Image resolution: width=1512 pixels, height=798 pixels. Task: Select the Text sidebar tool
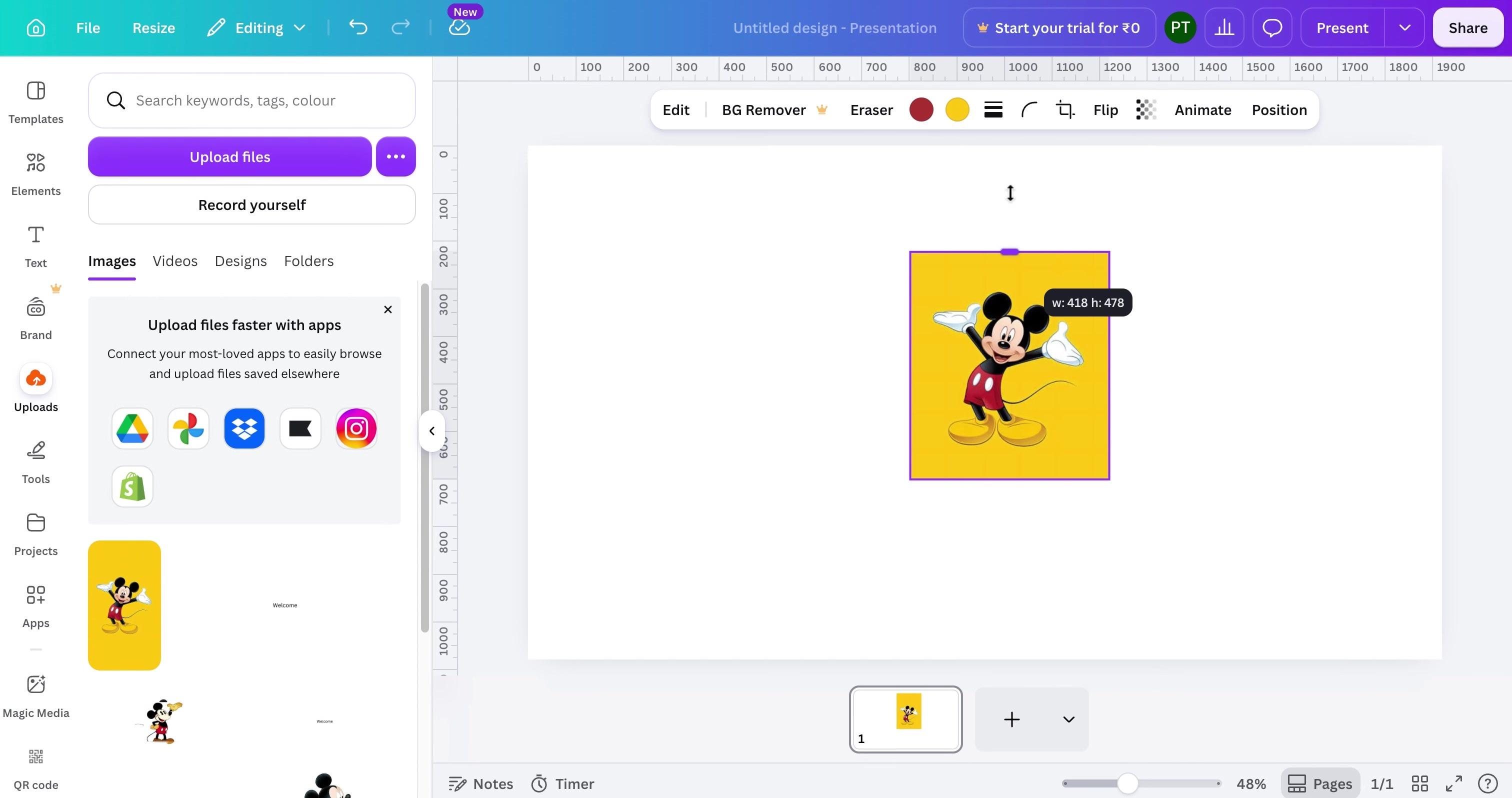(x=36, y=247)
